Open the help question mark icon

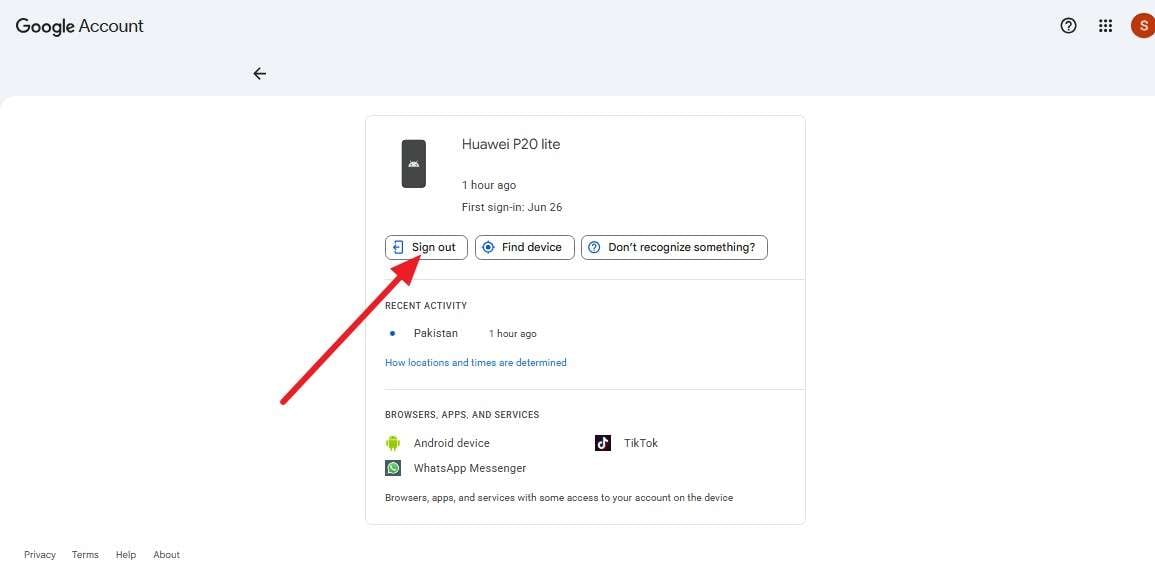[x=1068, y=26]
